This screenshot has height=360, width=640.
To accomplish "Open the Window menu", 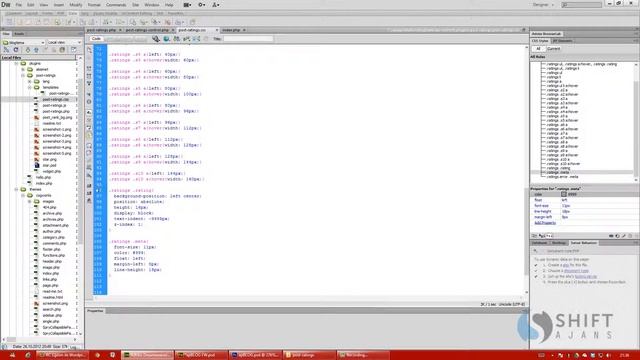I will point(152,5).
